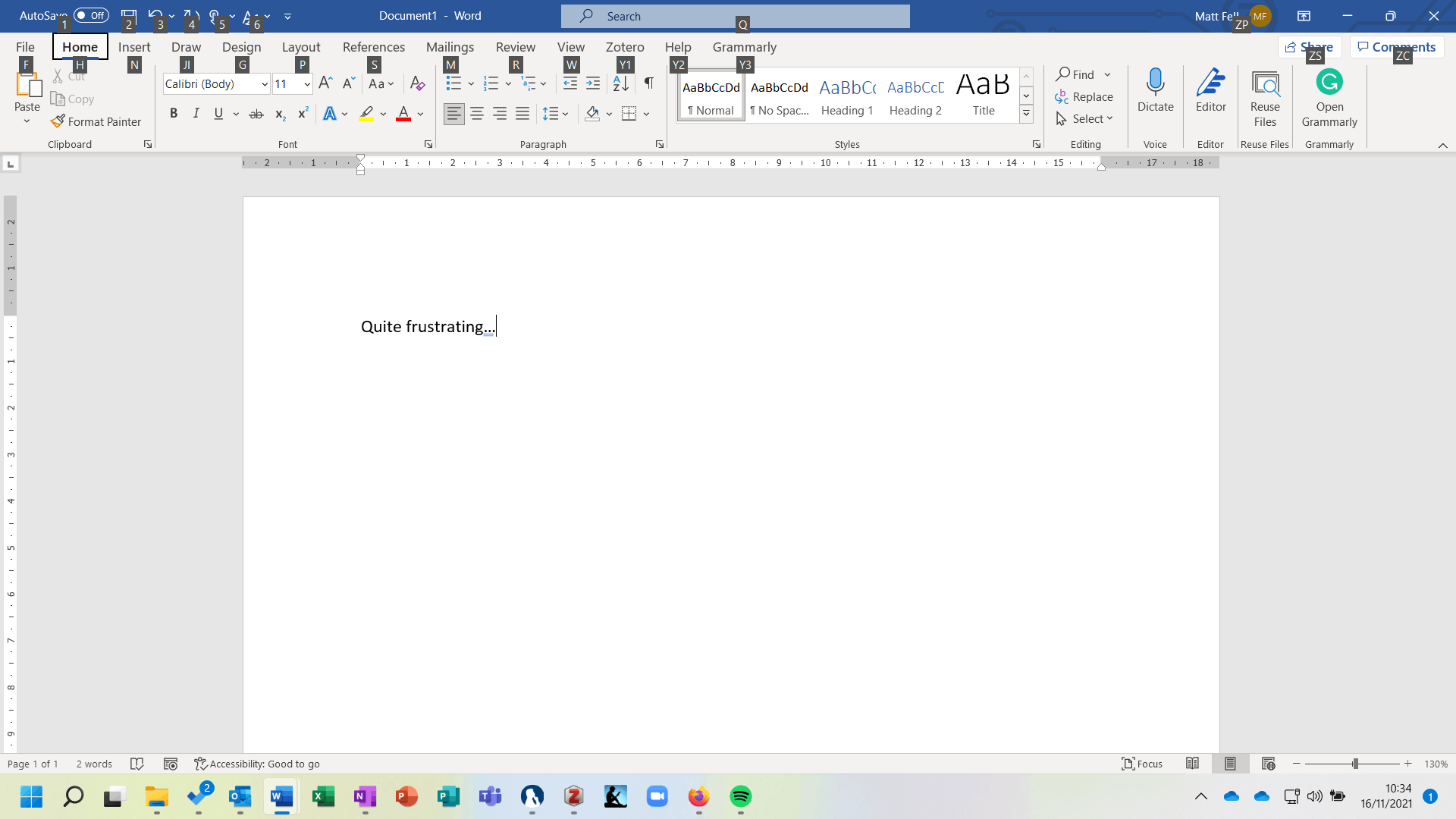The height and width of the screenshot is (819, 1456).
Task: Click the Strikethrough icon
Action: coord(256,114)
